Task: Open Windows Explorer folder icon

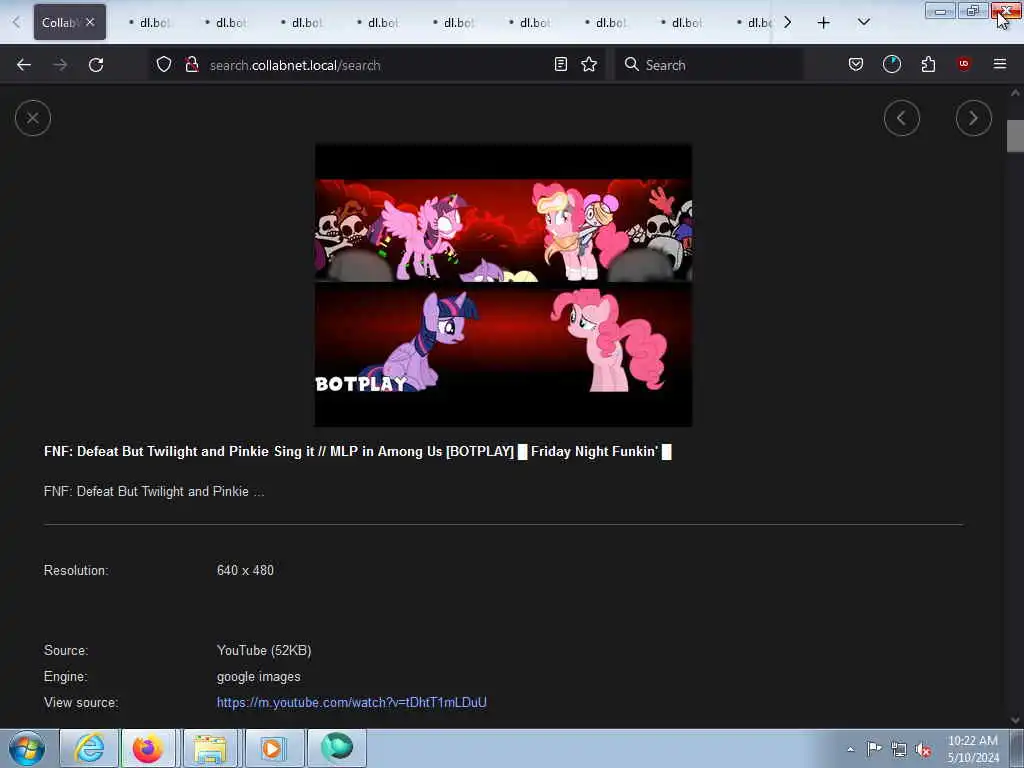Action: pos(210,748)
